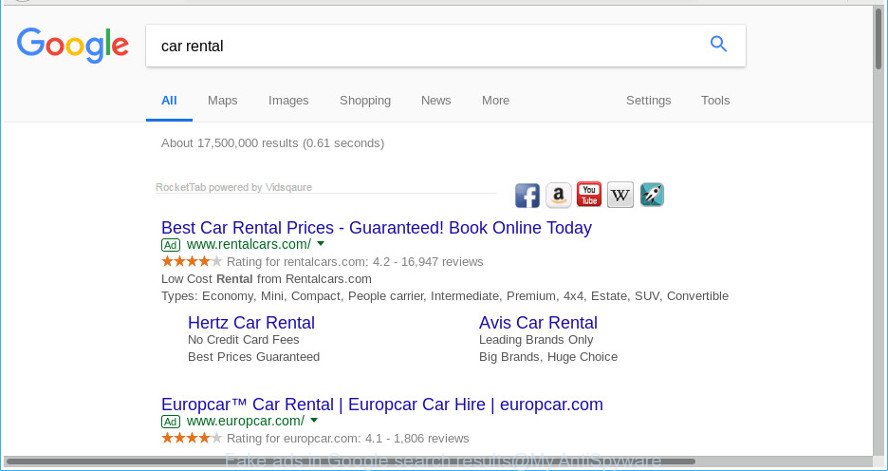Image resolution: width=888 pixels, height=471 pixels.
Task: Click the RocketTab rocket icon
Action: (x=652, y=195)
